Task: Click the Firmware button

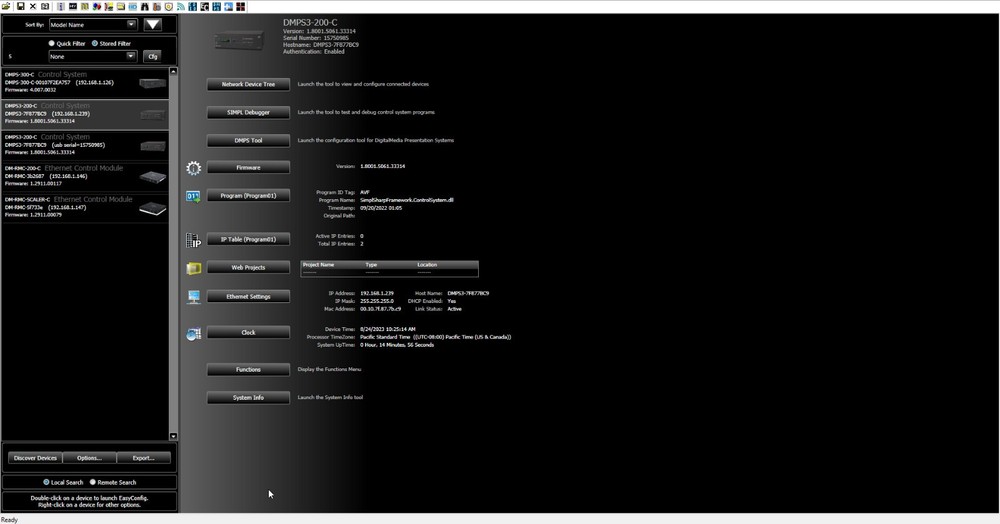Action: (248, 168)
